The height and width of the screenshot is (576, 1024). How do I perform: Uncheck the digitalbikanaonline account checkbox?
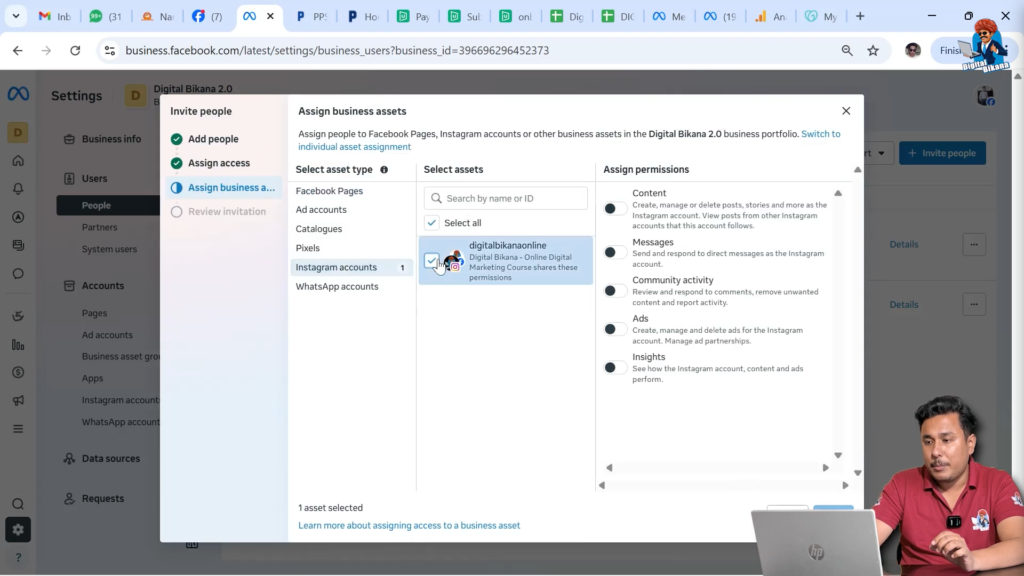tap(432, 261)
